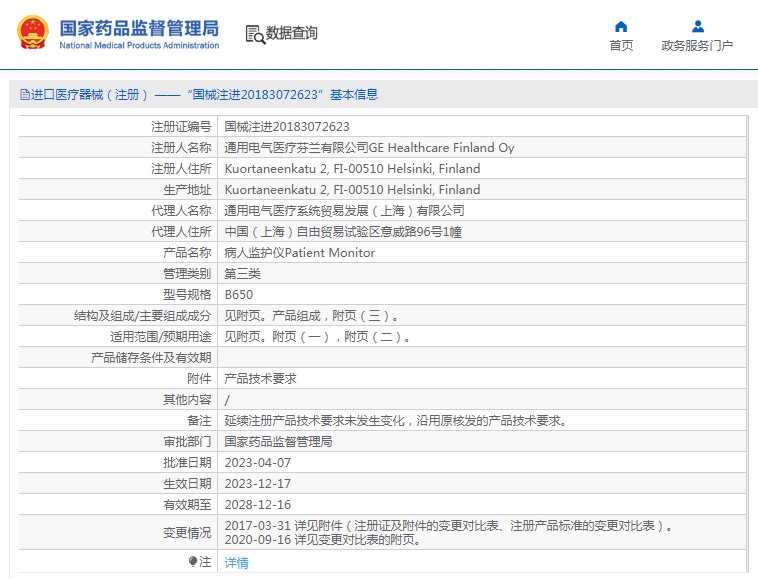Click the 2020-09-16 change record line
Image resolution: width=758 pixels, height=579 pixels.
(x=323, y=539)
